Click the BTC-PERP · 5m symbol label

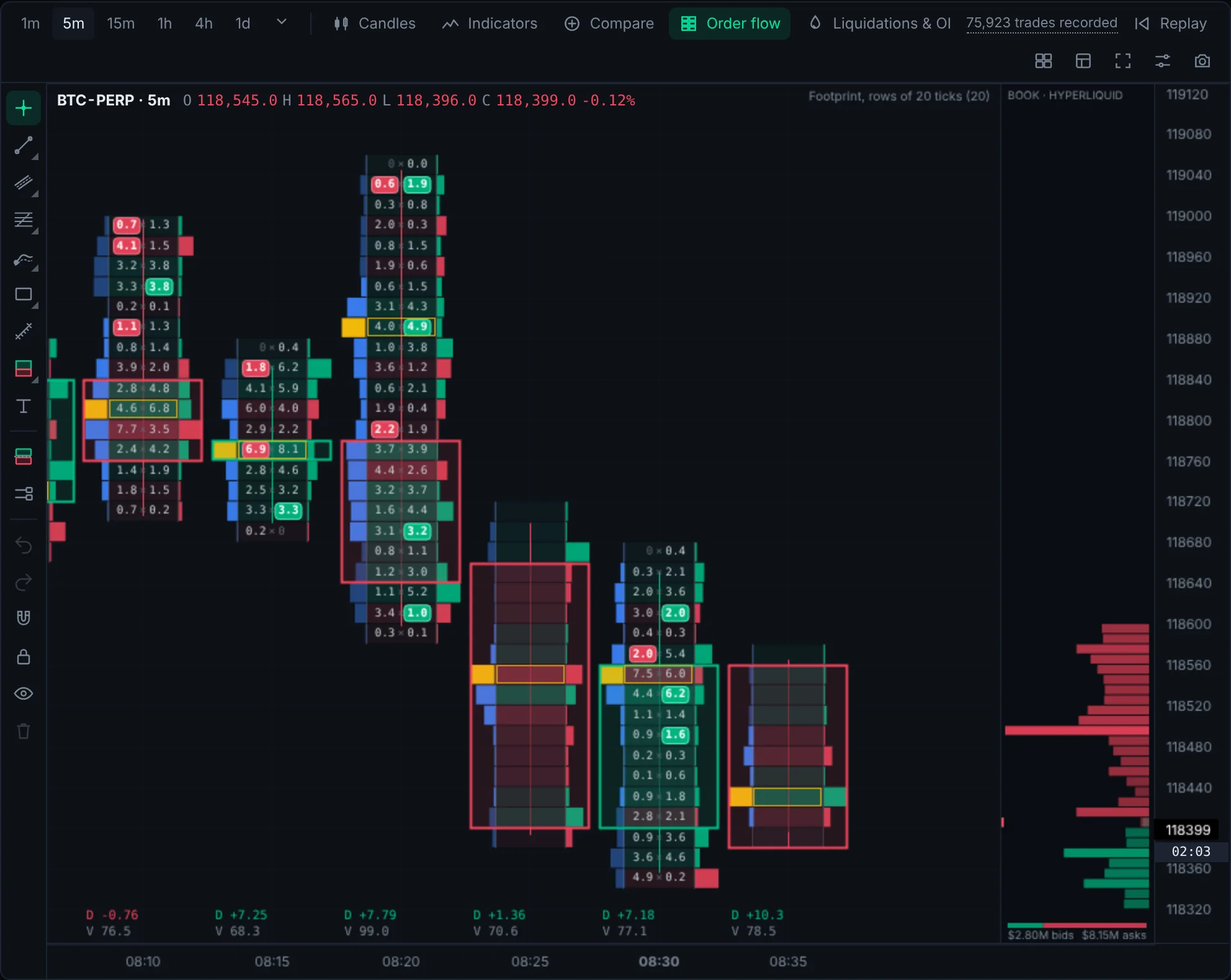pos(114,100)
